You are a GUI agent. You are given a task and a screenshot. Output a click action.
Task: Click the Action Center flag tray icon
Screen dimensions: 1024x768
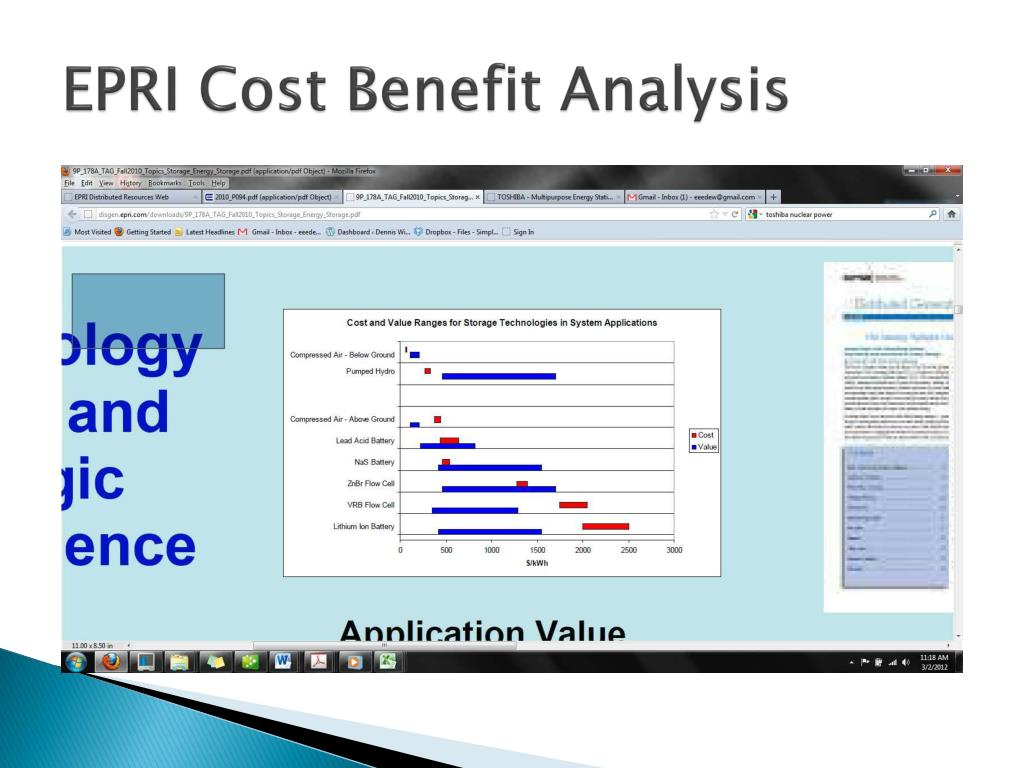[x=865, y=662]
